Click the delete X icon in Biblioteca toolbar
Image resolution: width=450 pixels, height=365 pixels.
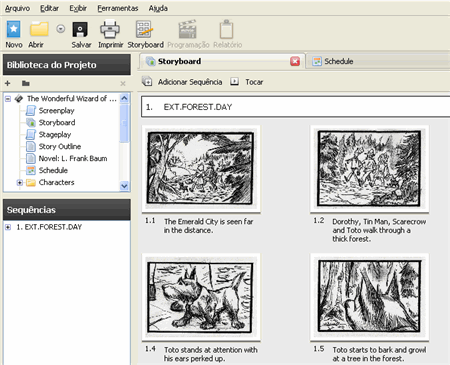(123, 83)
